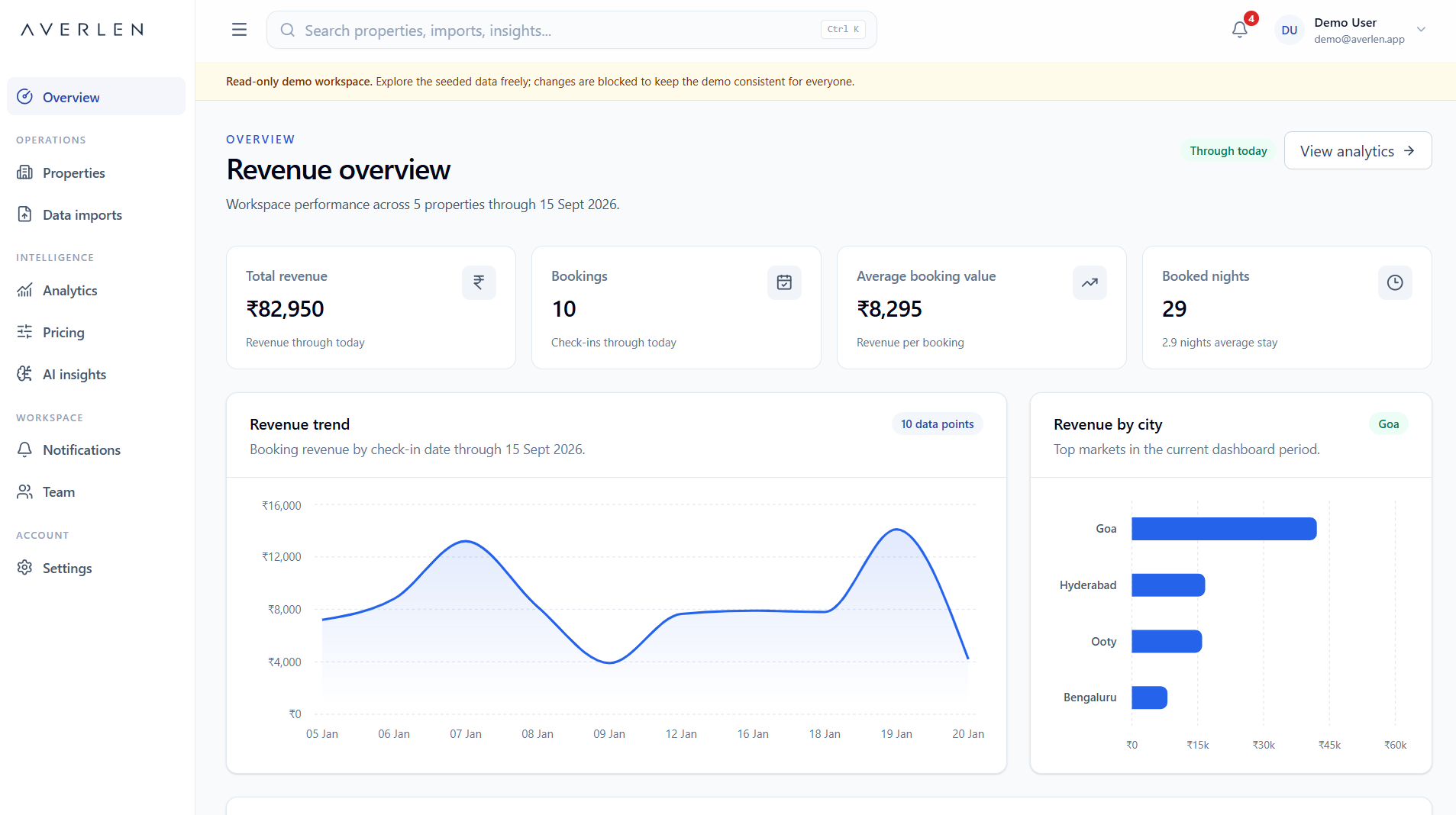Open Data imports page
This screenshot has width=1456, height=815.
[96, 214]
